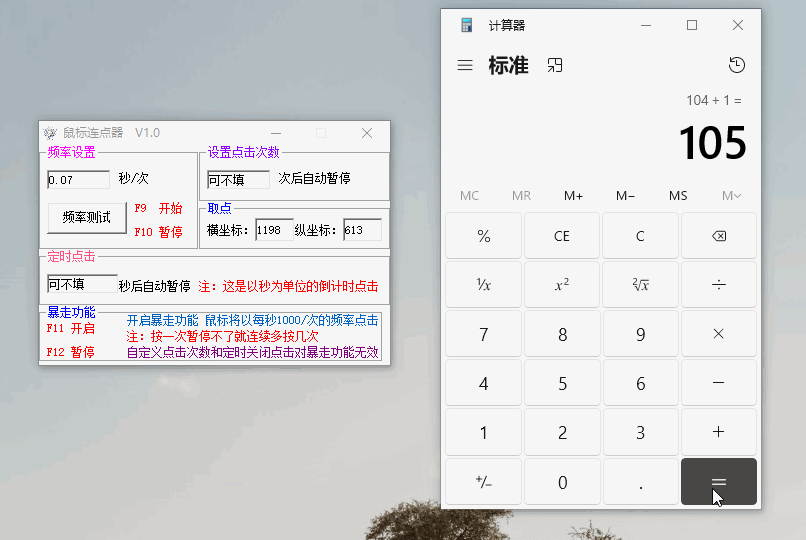Screen dimensions: 806x540
Task: Click the 3 digit key
Action: 640,432
